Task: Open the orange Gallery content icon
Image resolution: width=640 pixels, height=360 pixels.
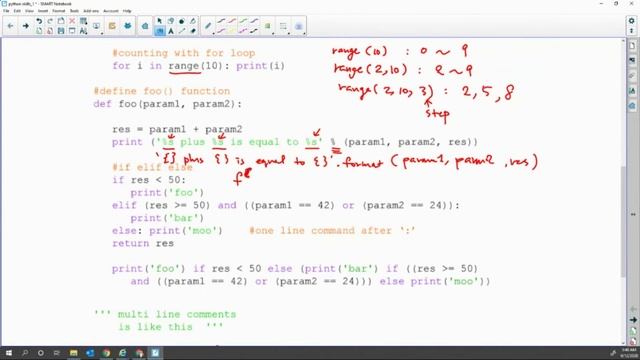Action: [x=112, y=26]
